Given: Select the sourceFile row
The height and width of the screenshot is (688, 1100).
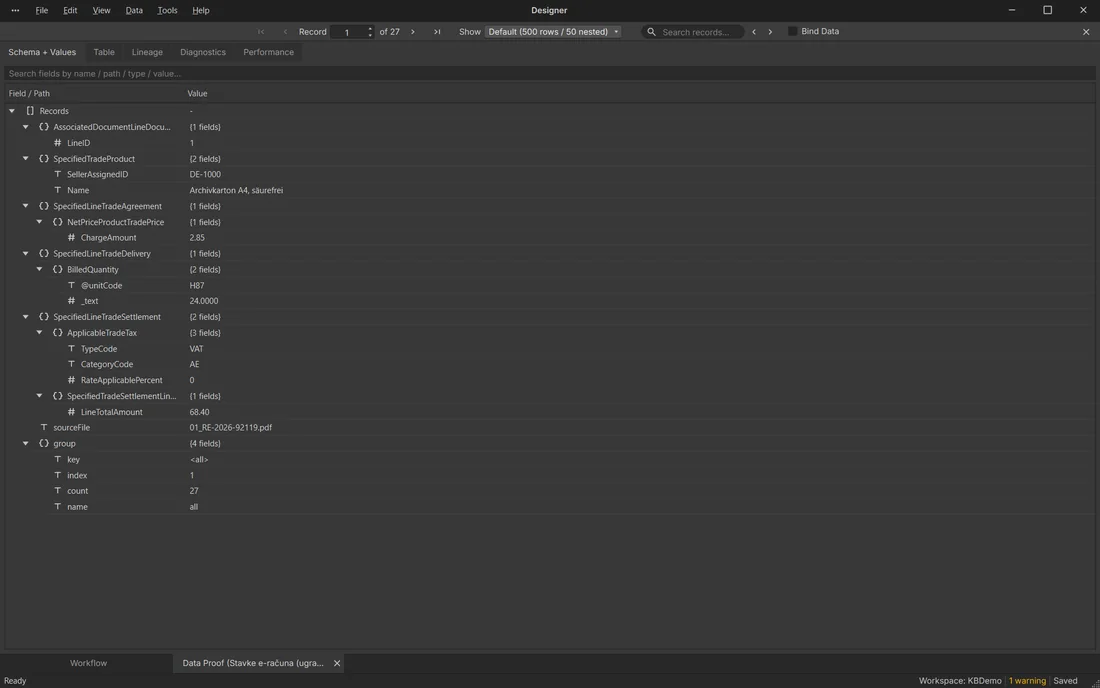Looking at the screenshot, I should tap(549, 427).
